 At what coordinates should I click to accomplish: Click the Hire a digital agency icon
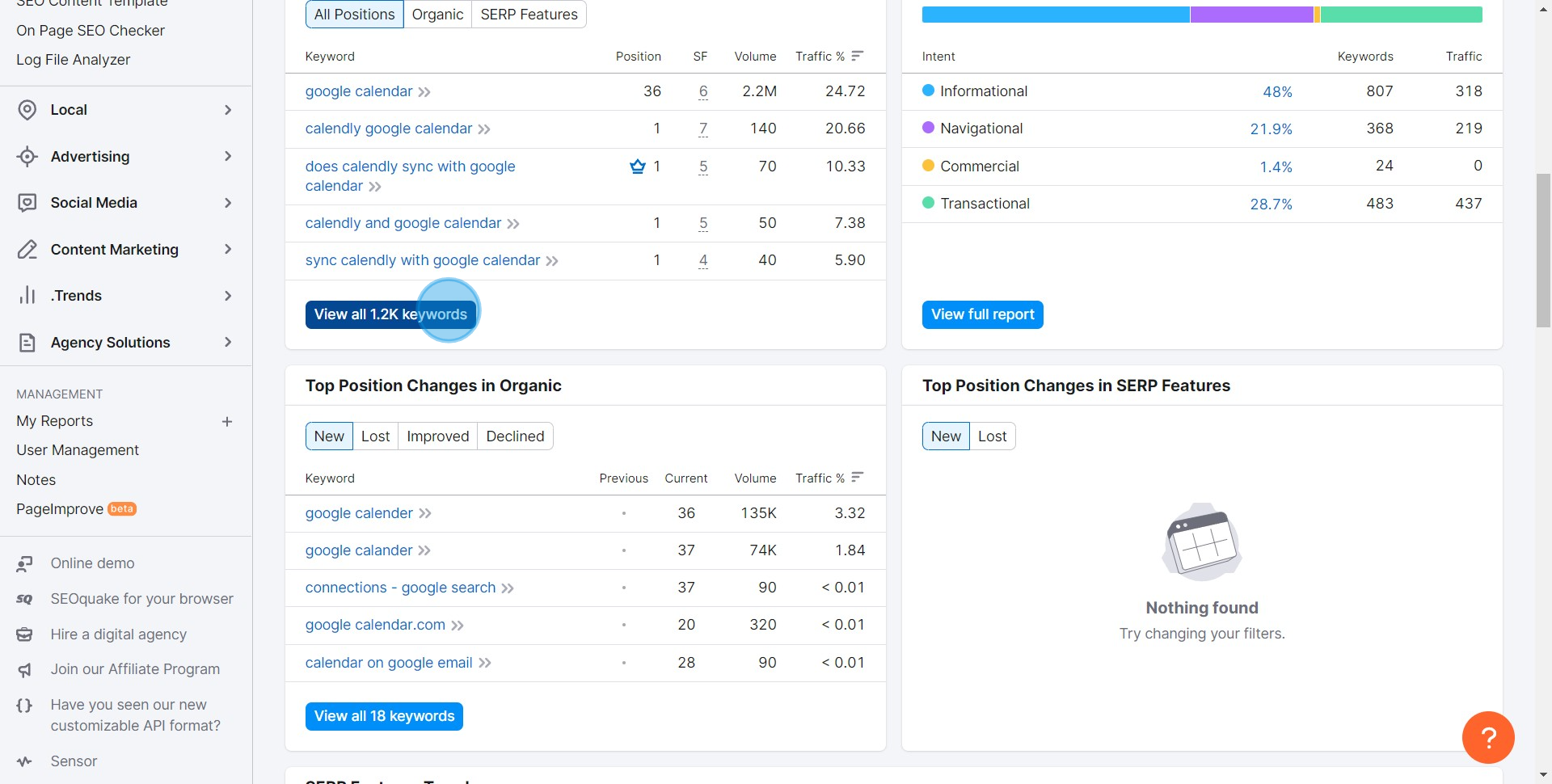click(25, 634)
